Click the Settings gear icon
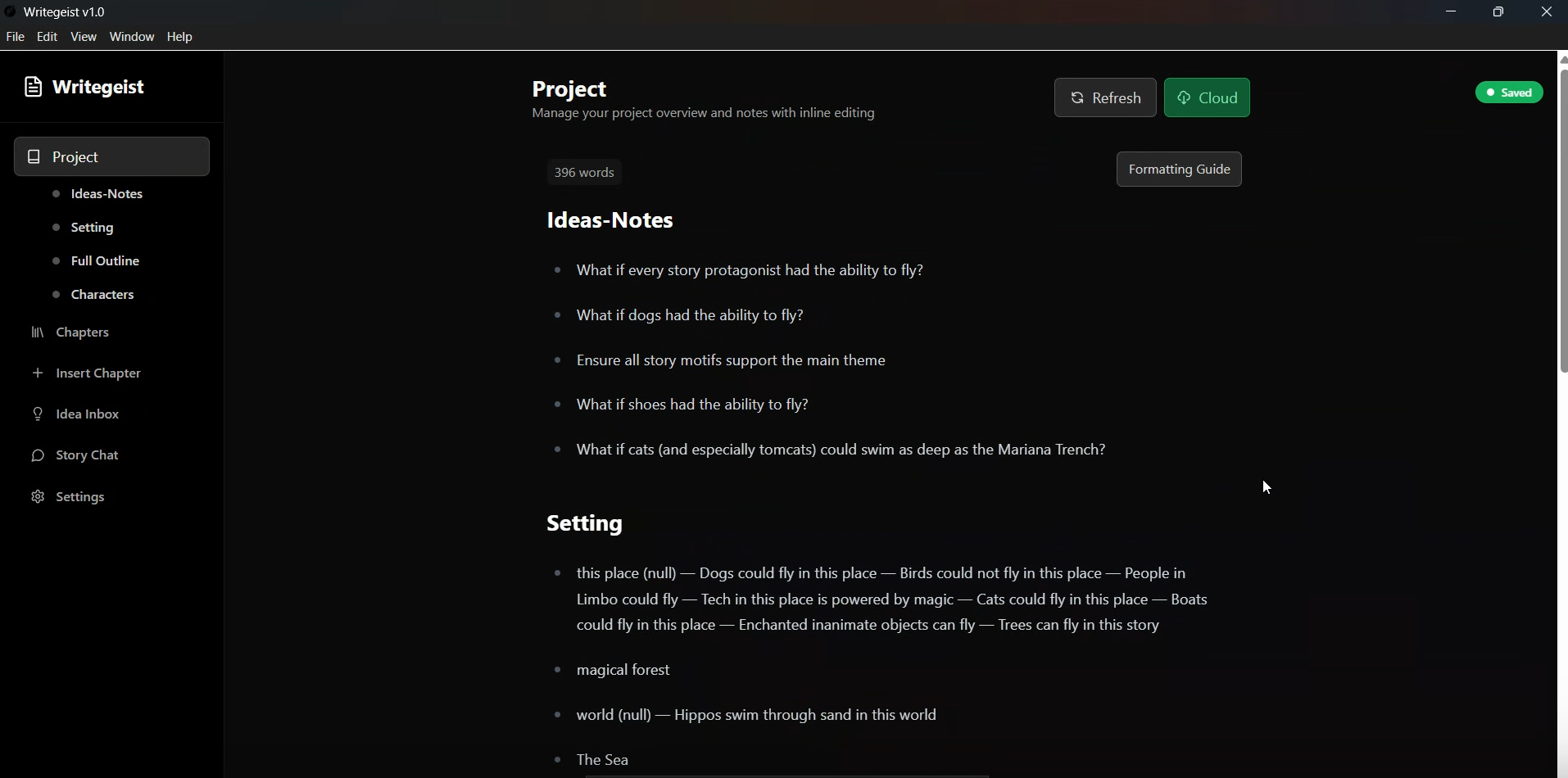Image resolution: width=1568 pixels, height=778 pixels. pos(38,498)
